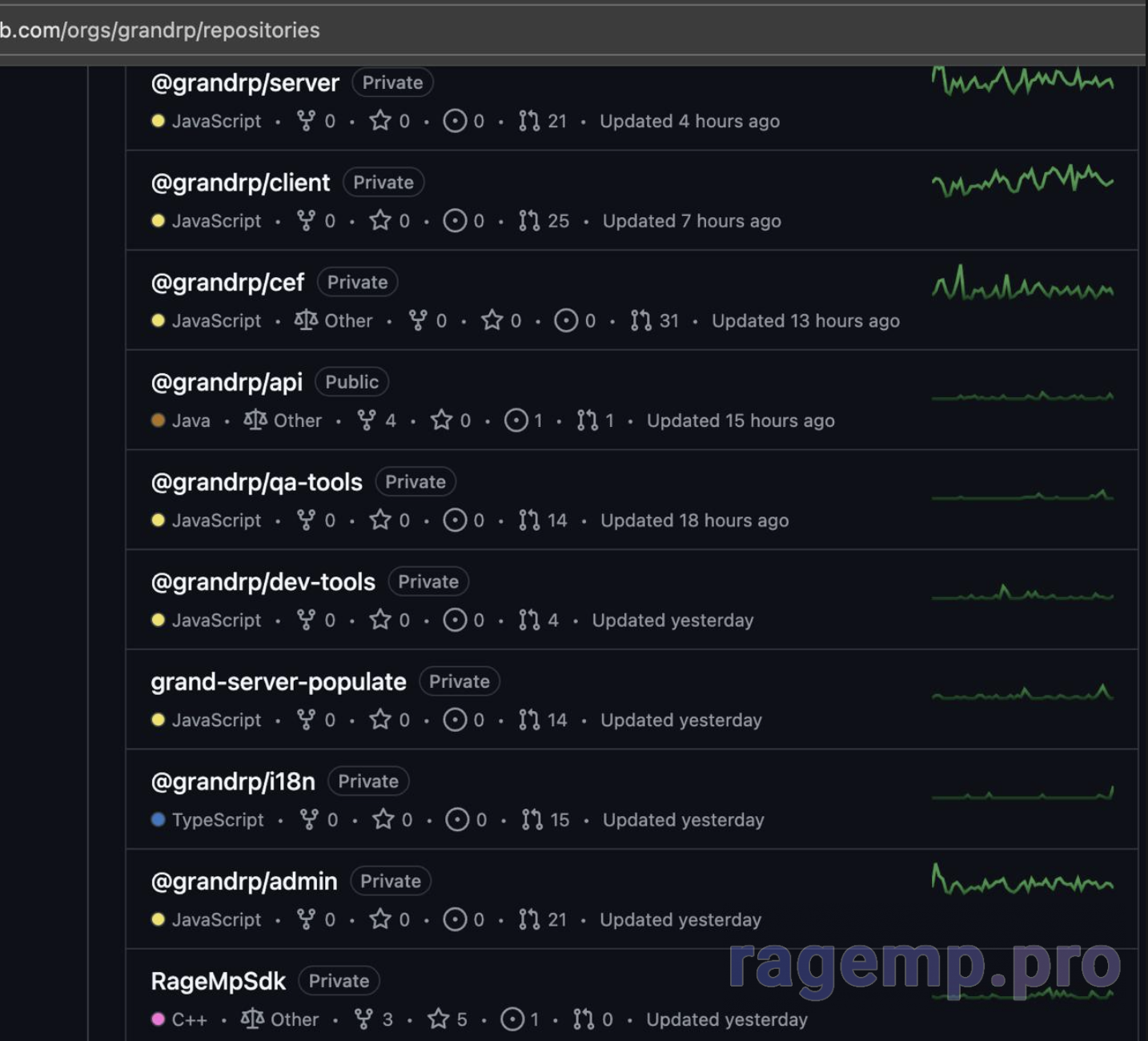1148x1041 pixels.
Task: Click the star icon in @grandrp/admin row
Action: click(380, 919)
